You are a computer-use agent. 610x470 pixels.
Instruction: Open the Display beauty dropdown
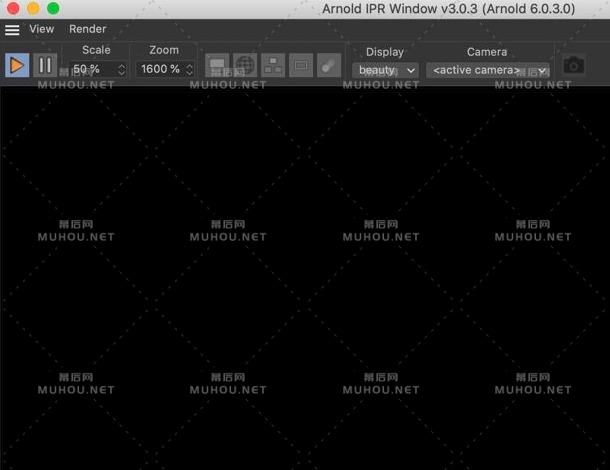pos(386,70)
